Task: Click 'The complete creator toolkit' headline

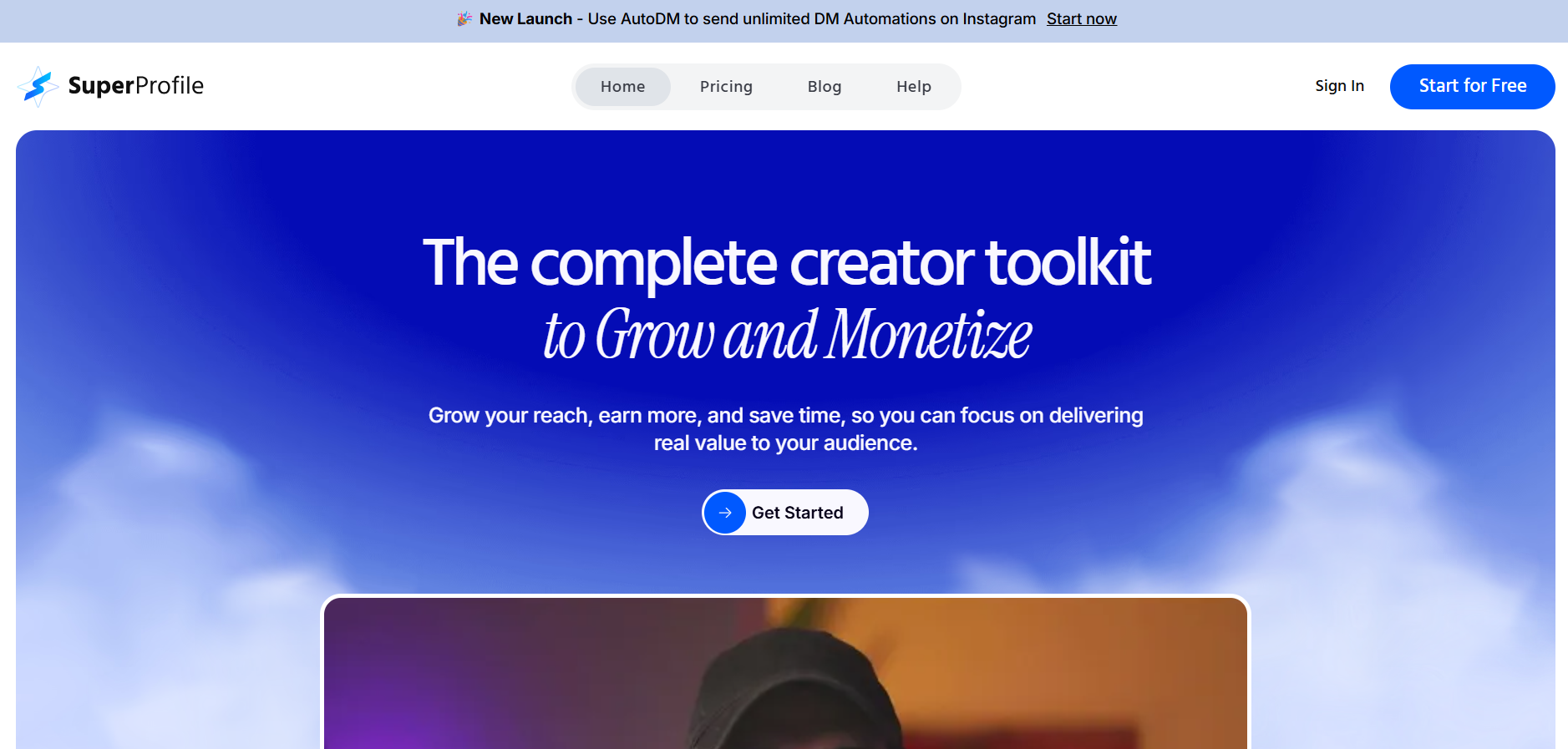Action: [786, 262]
